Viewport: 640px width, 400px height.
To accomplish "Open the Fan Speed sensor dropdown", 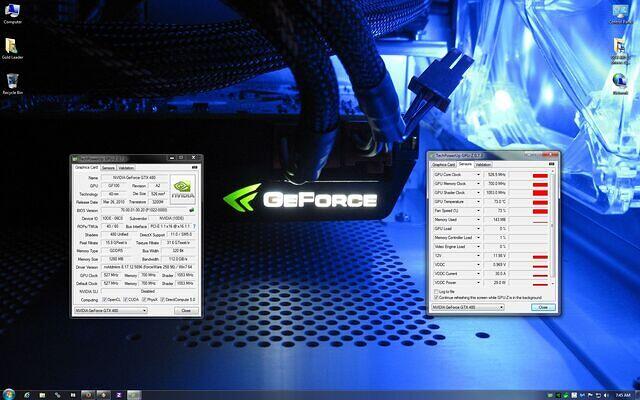I will click(x=478, y=211).
